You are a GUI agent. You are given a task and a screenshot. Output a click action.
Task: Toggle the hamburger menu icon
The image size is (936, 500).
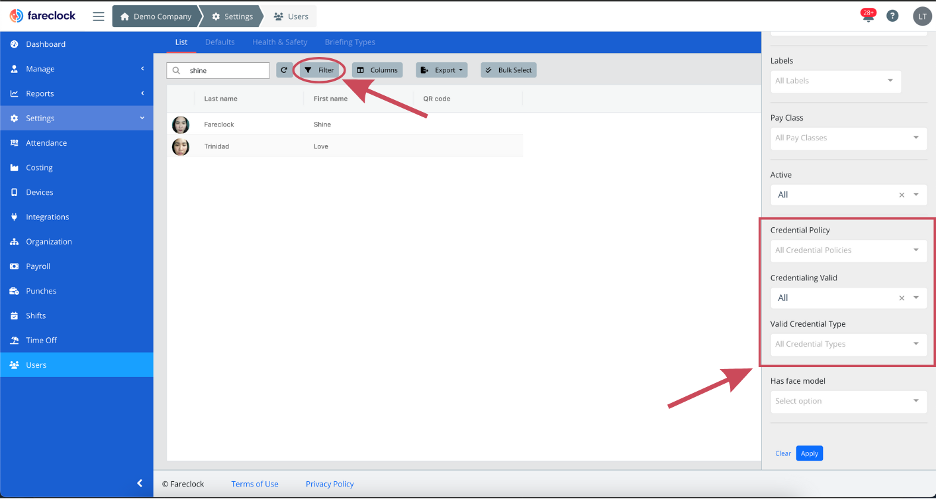point(98,16)
